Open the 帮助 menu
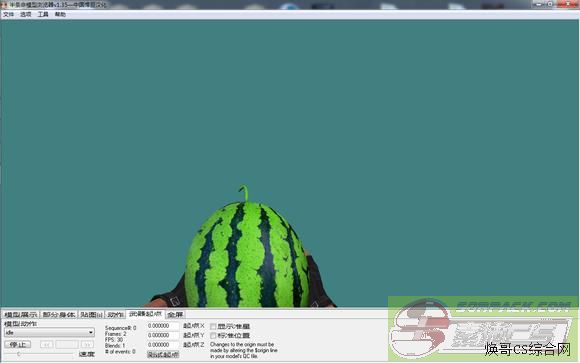The height and width of the screenshot is (363, 580). pos(60,14)
